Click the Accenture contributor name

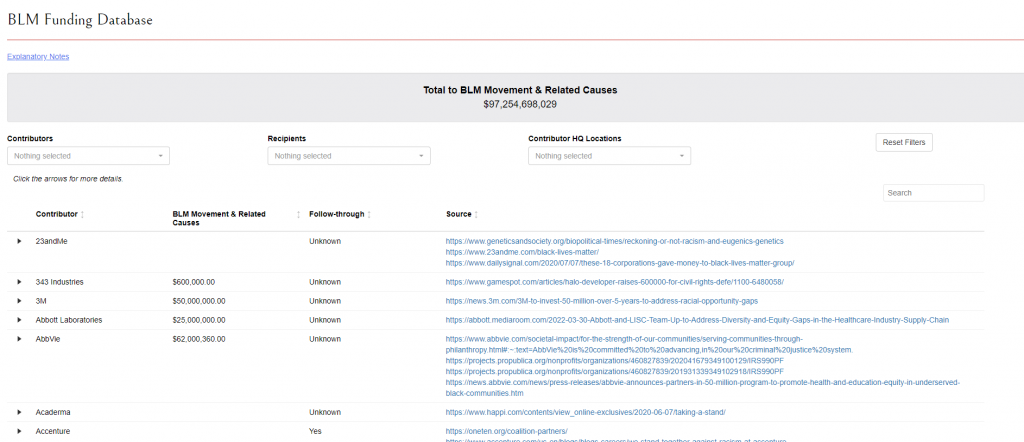(53, 432)
